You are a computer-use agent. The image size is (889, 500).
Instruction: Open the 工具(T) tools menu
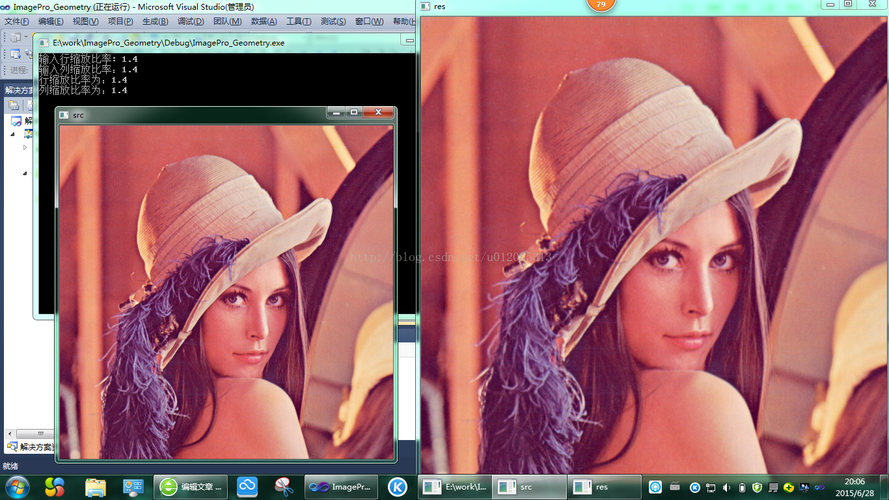(299, 21)
